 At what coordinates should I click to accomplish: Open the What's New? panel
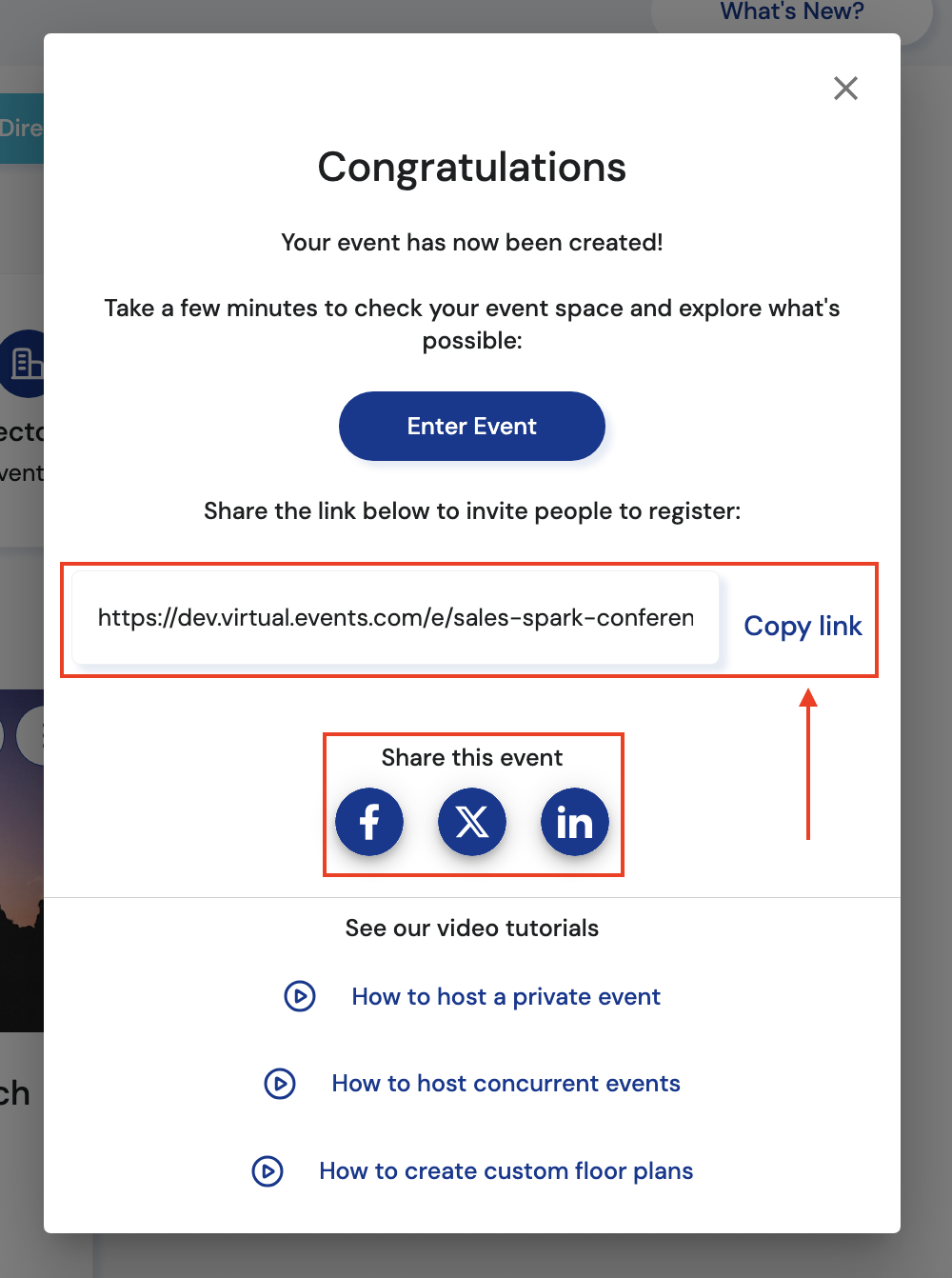pos(791,12)
